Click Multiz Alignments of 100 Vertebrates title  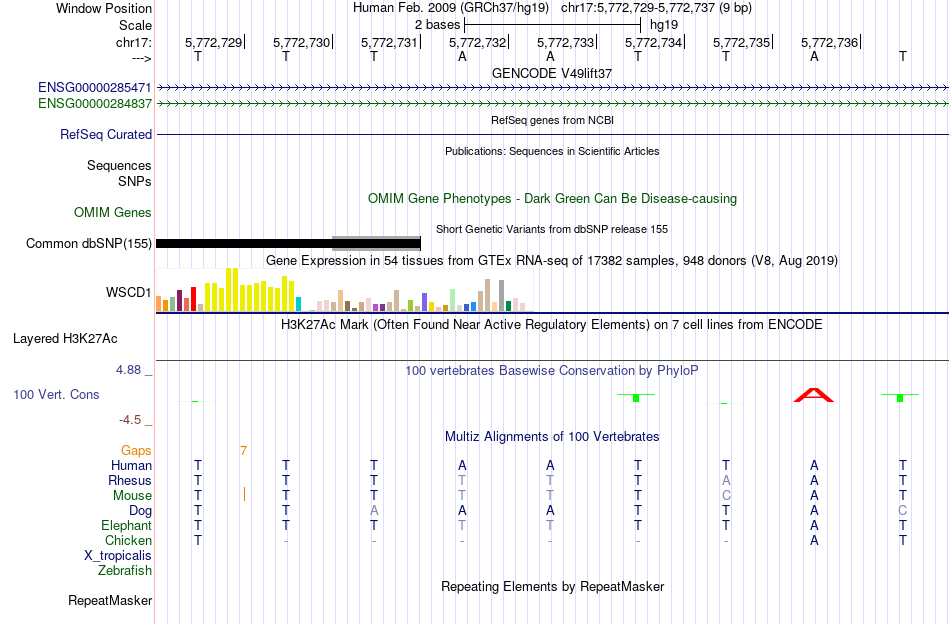point(552,437)
